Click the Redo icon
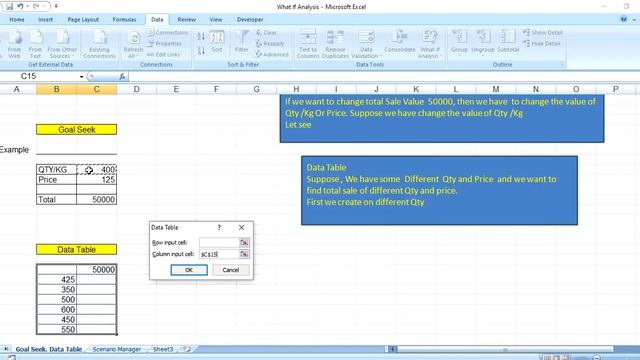Viewport: 640px width, 360px height. click(36, 7)
